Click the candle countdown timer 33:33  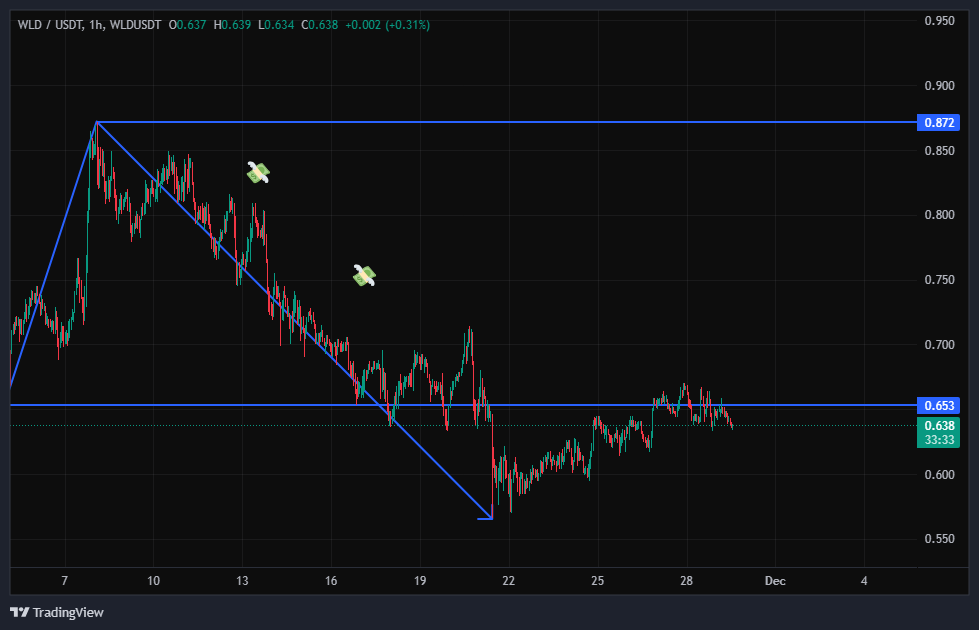coord(937,439)
